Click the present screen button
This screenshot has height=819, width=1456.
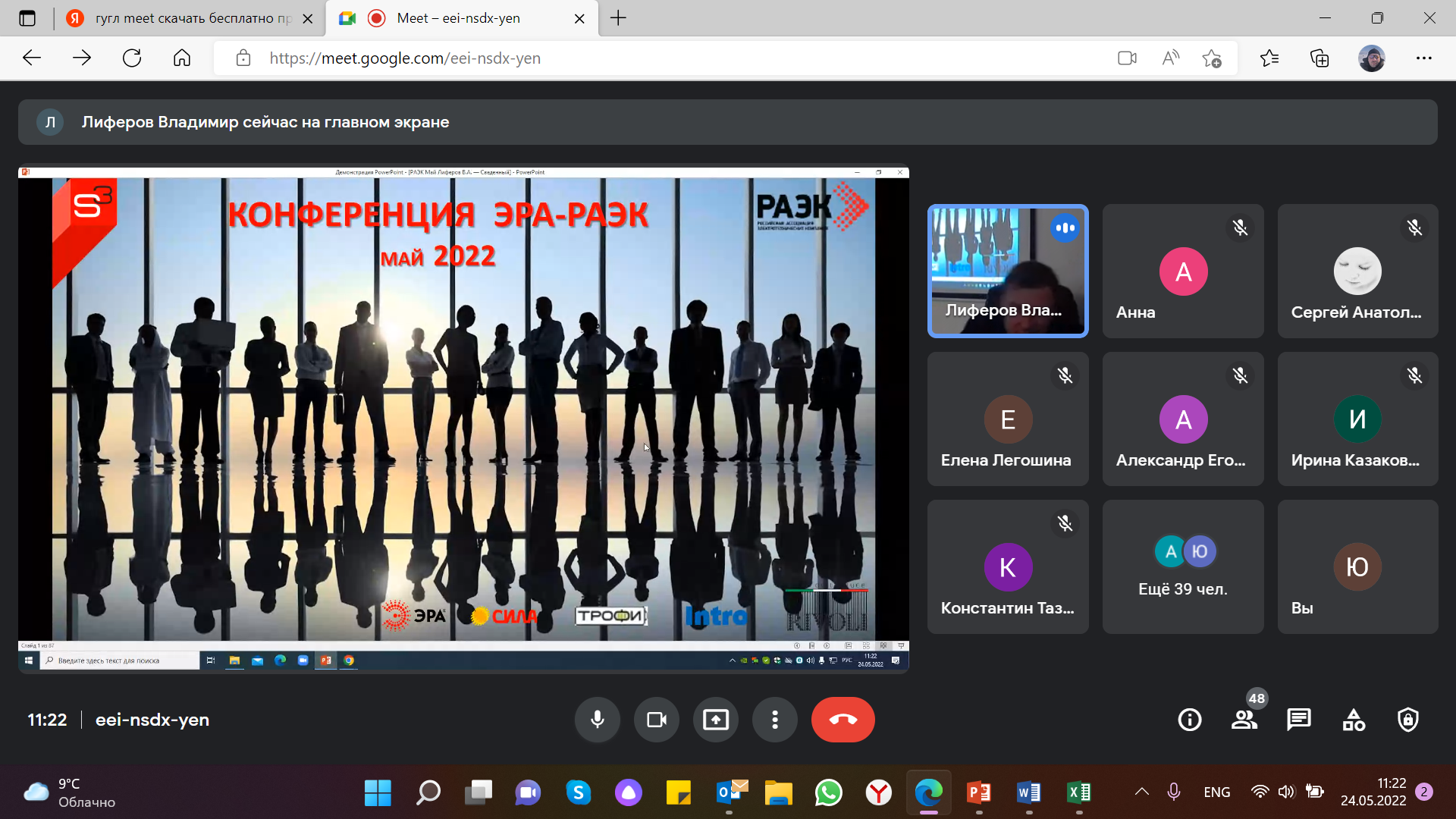coord(715,719)
